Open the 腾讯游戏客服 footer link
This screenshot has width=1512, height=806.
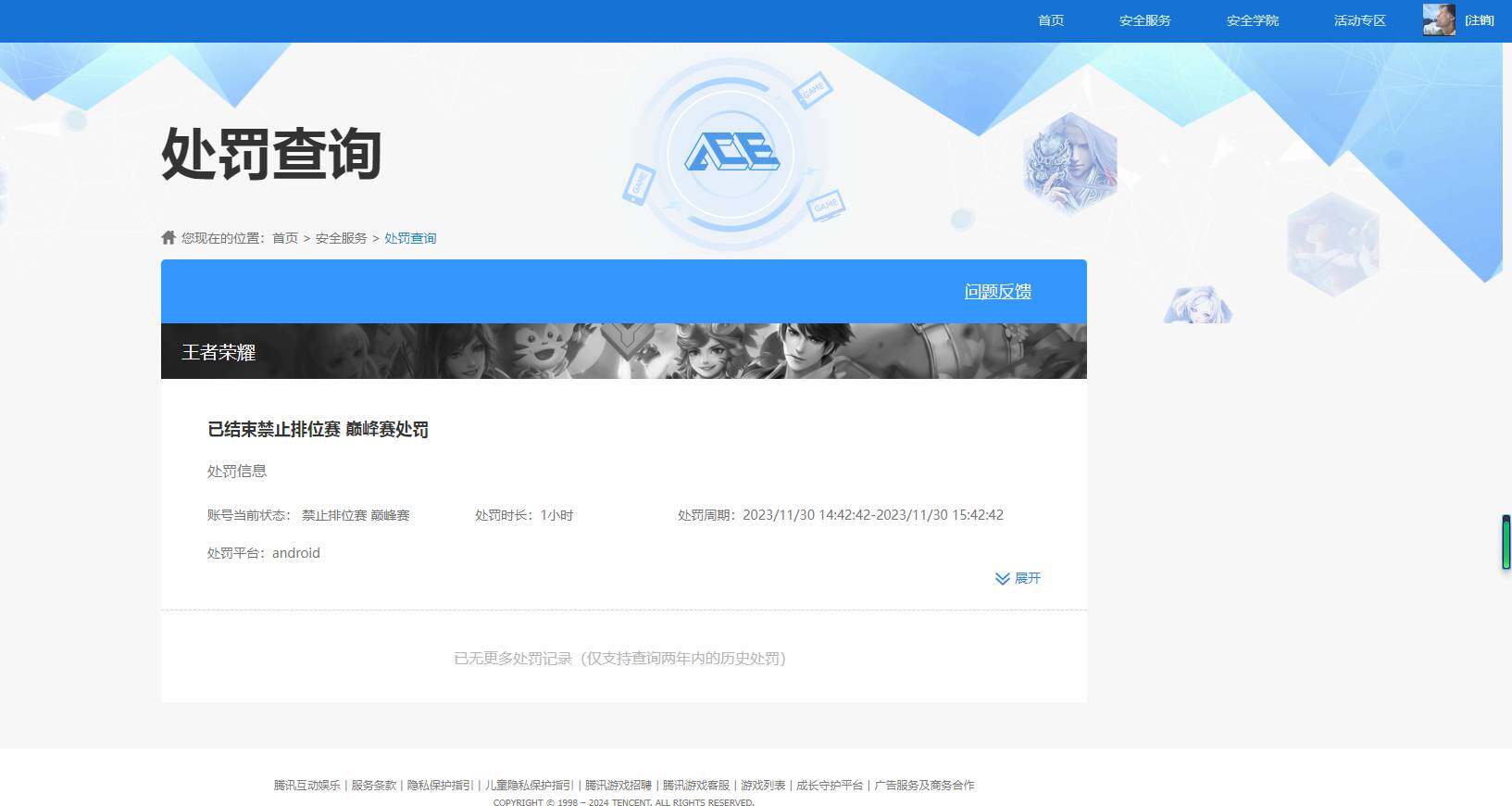(x=695, y=785)
